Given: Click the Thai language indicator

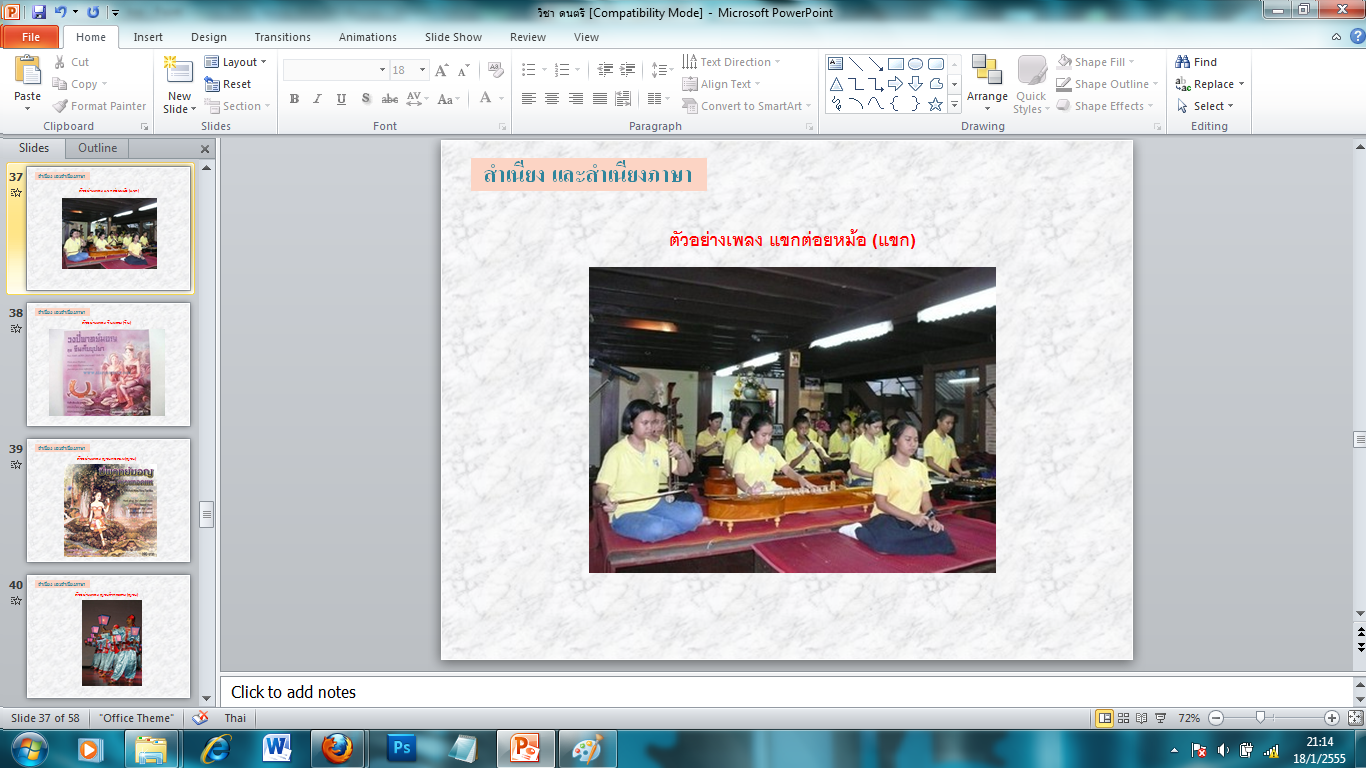Looking at the screenshot, I should pyautogui.click(x=235, y=718).
